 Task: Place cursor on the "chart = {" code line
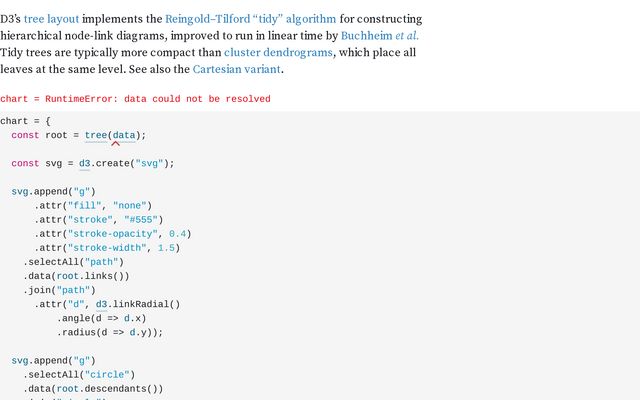point(32,121)
